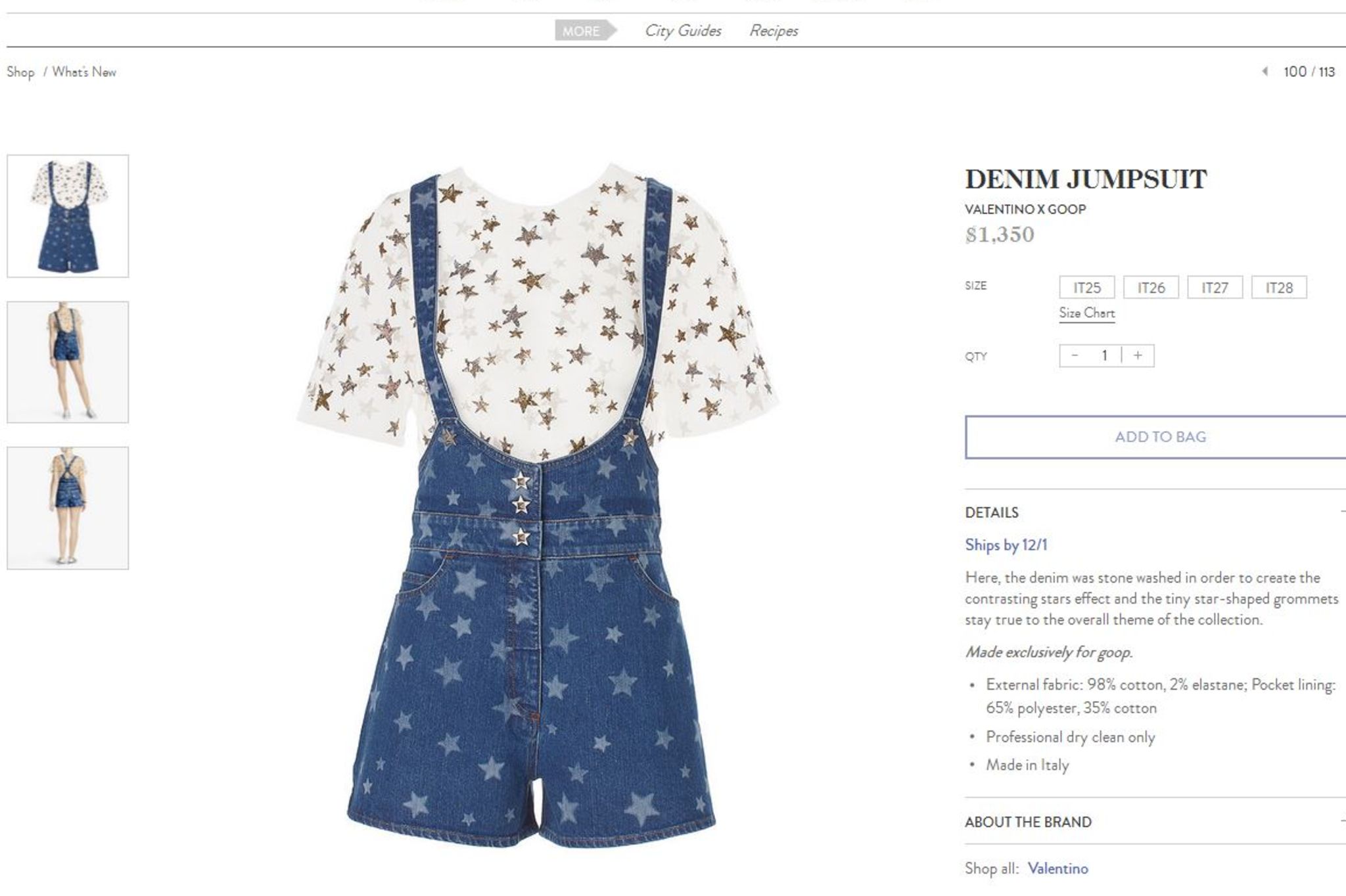Shop all Valentino link
This screenshot has width=1346, height=896.
pyautogui.click(x=1057, y=868)
